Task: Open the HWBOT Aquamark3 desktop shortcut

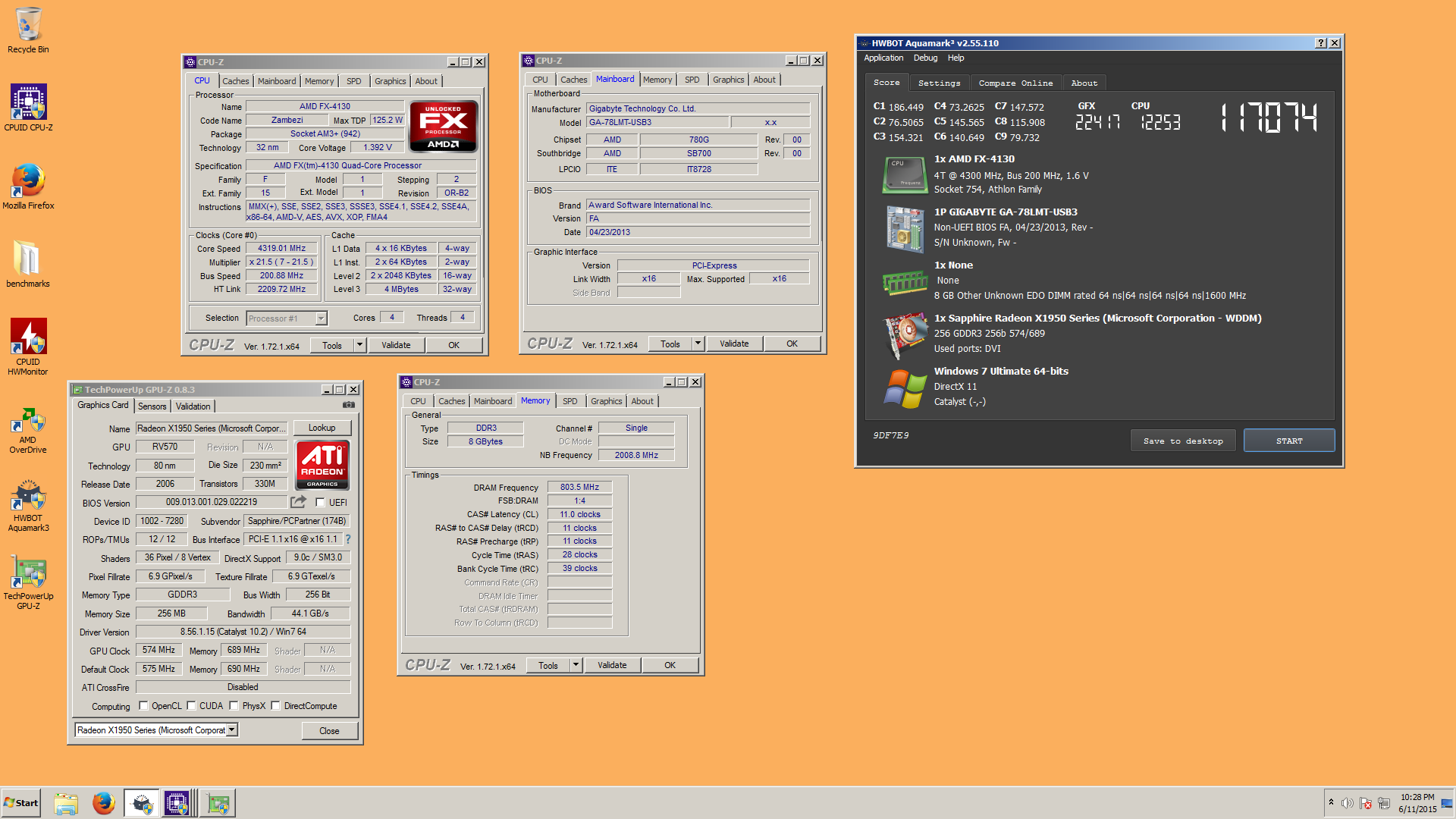Action: [x=28, y=506]
